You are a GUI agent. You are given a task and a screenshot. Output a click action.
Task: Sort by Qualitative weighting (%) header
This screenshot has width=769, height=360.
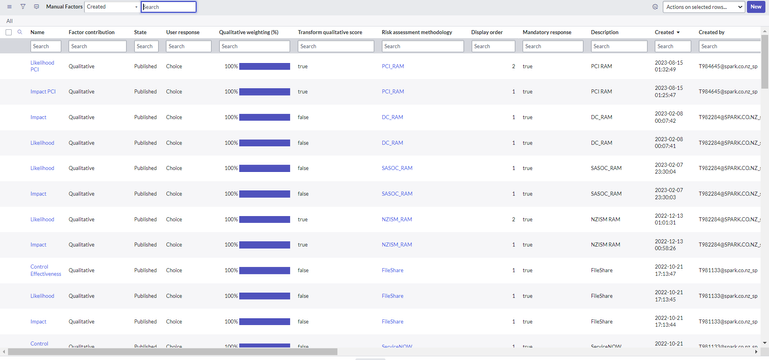click(x=249, y=32)
